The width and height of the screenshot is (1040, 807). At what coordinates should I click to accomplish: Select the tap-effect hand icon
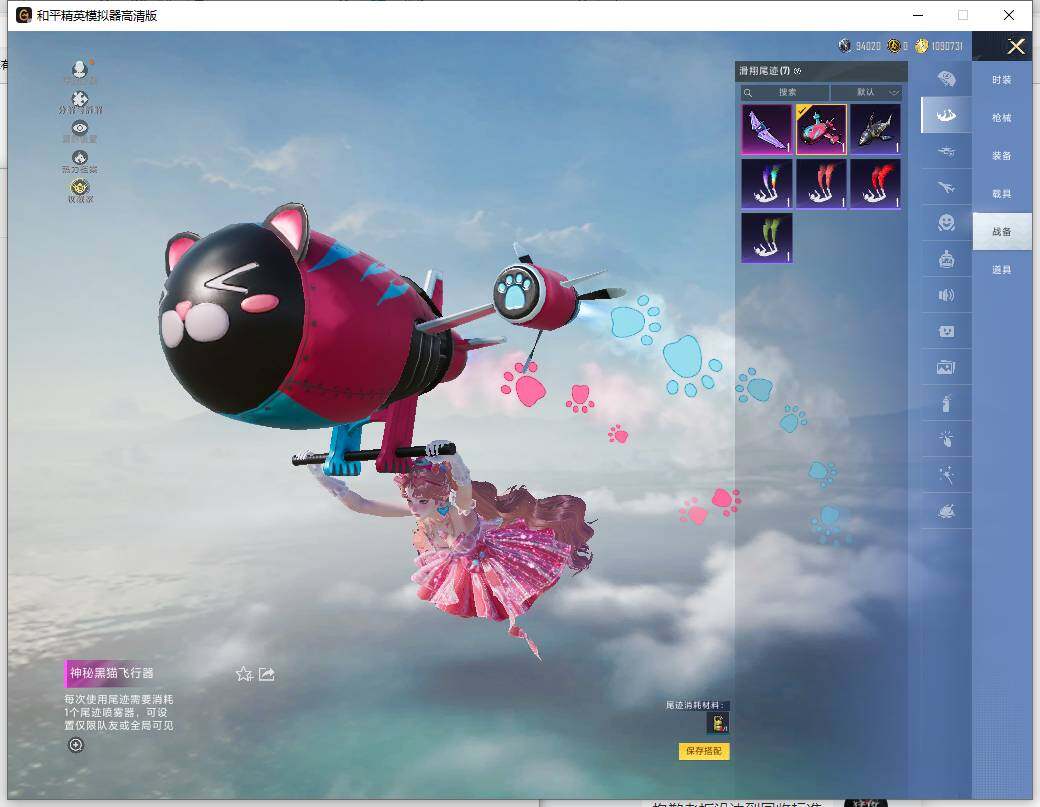[x=946, y=438]
